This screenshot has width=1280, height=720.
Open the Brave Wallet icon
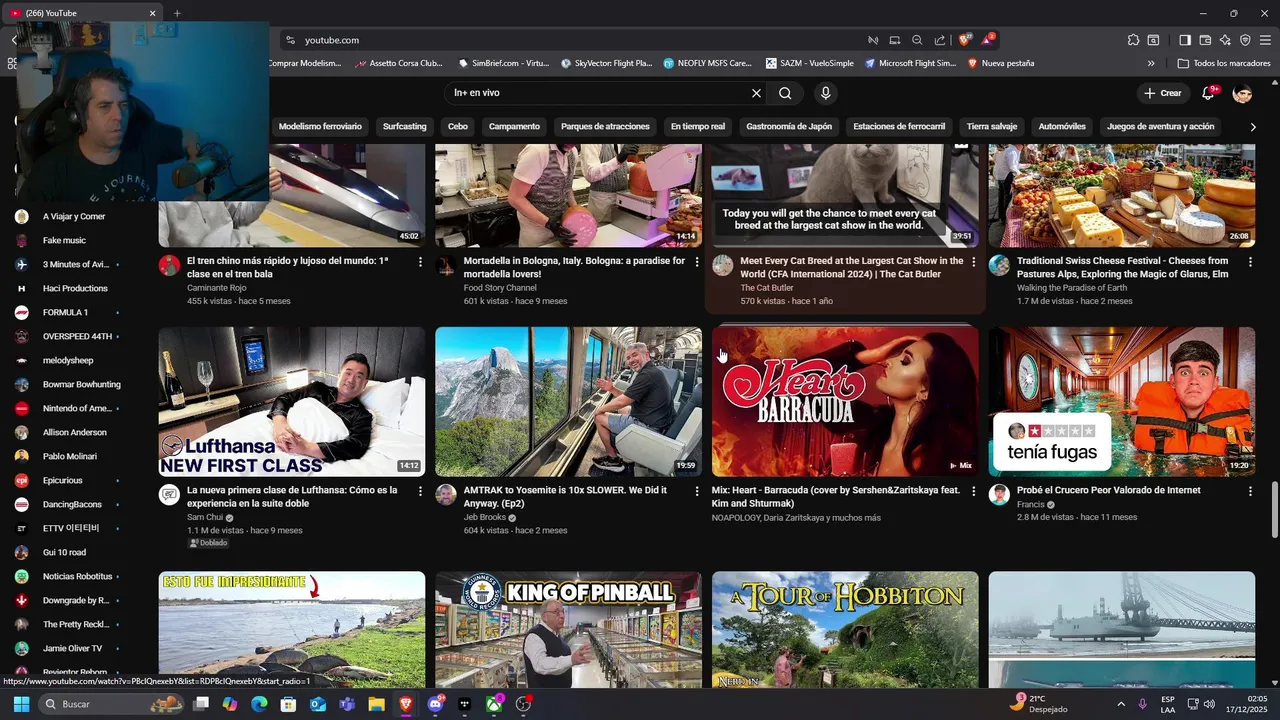click(1205, 40)
